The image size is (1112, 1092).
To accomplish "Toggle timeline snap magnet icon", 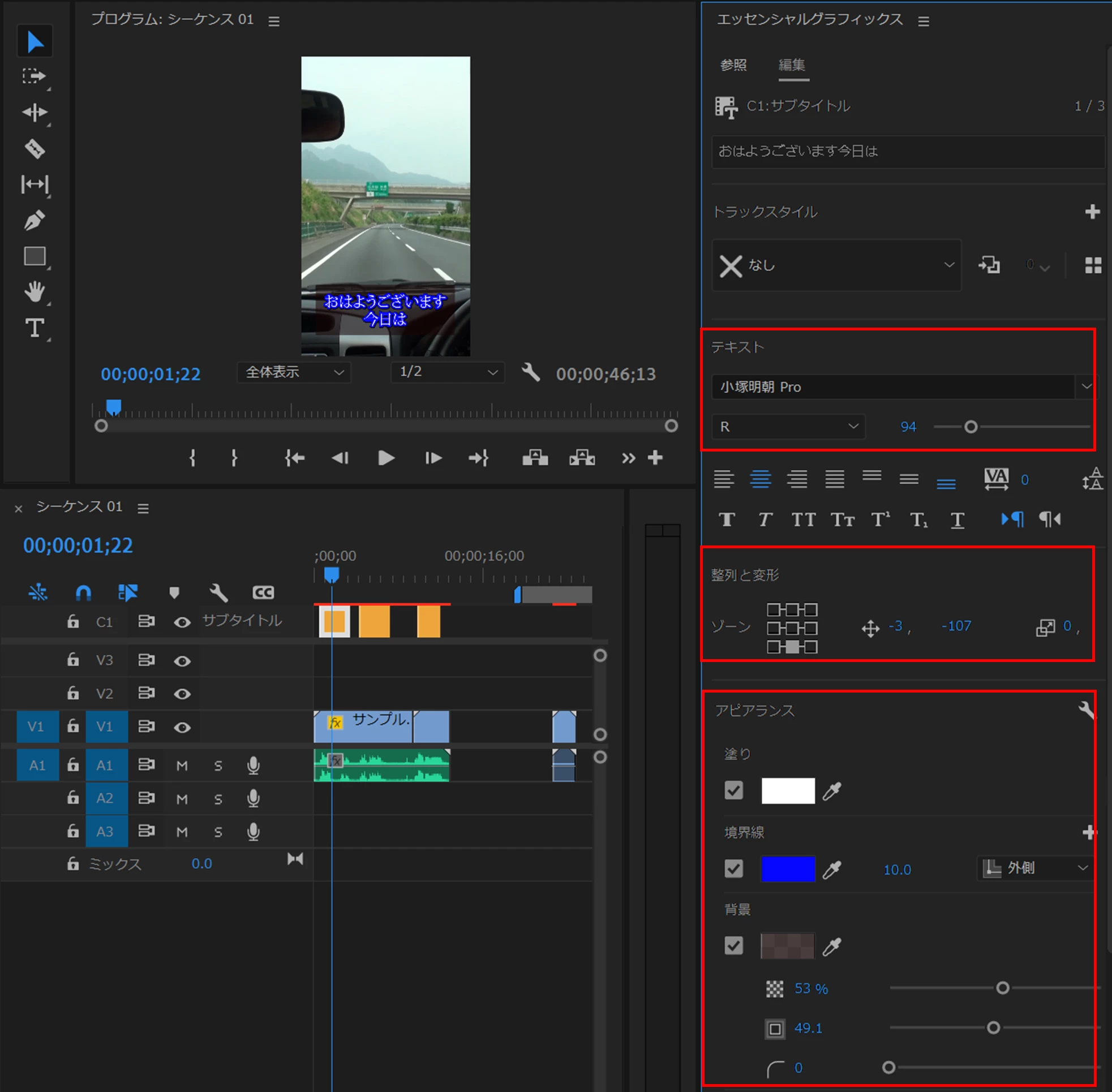I will [x=84, y=592].
